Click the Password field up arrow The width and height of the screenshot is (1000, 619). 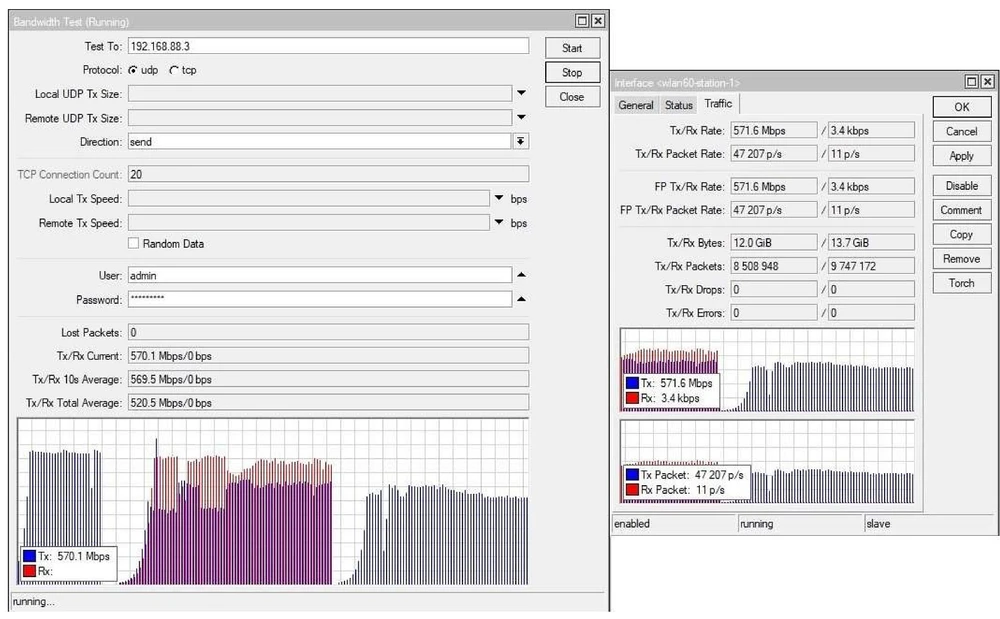tap(521, 299)
